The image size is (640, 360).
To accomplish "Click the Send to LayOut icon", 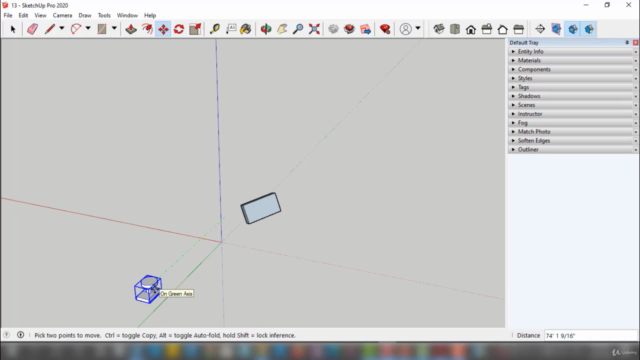I will point(365,29).
